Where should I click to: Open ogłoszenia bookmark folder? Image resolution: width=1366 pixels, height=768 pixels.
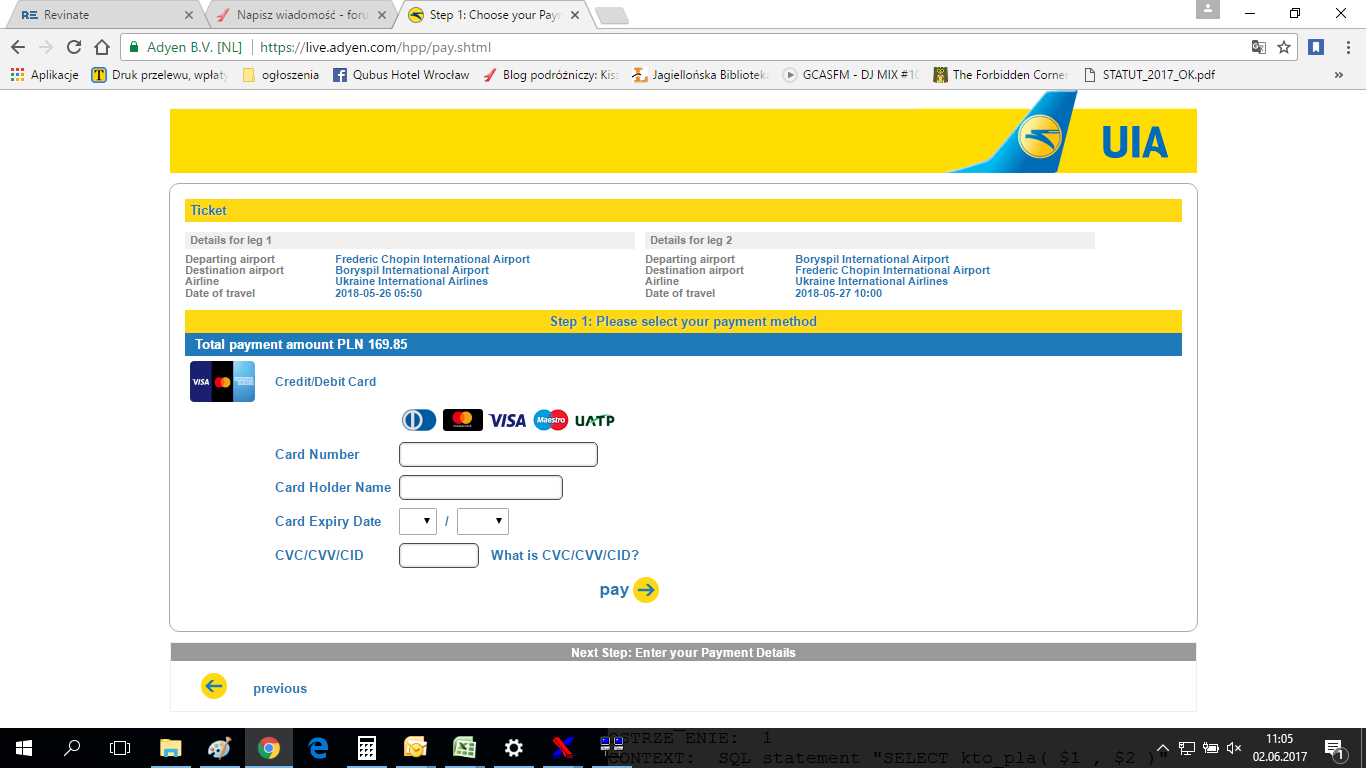point(280,74)
